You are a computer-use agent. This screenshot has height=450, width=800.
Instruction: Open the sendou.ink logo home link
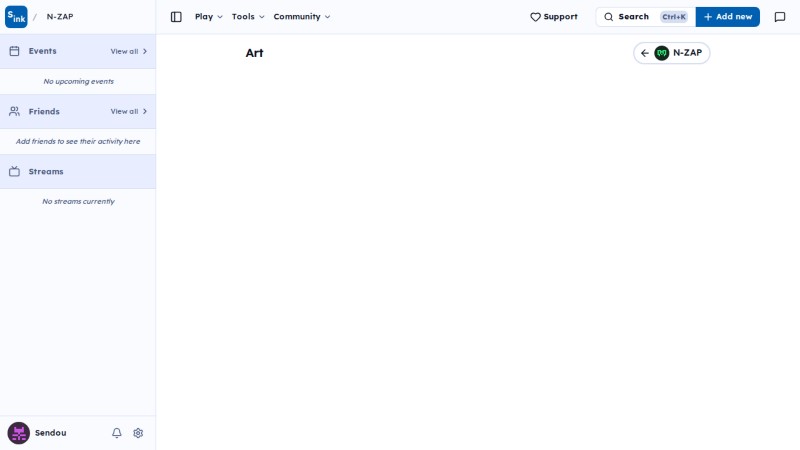pos(16,17)
